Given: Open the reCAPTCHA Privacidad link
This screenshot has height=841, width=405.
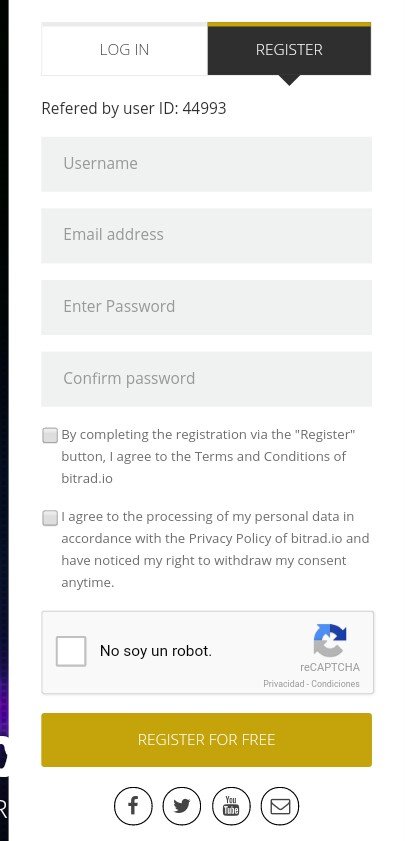Looking at the screenshot, I should point(283,684).
